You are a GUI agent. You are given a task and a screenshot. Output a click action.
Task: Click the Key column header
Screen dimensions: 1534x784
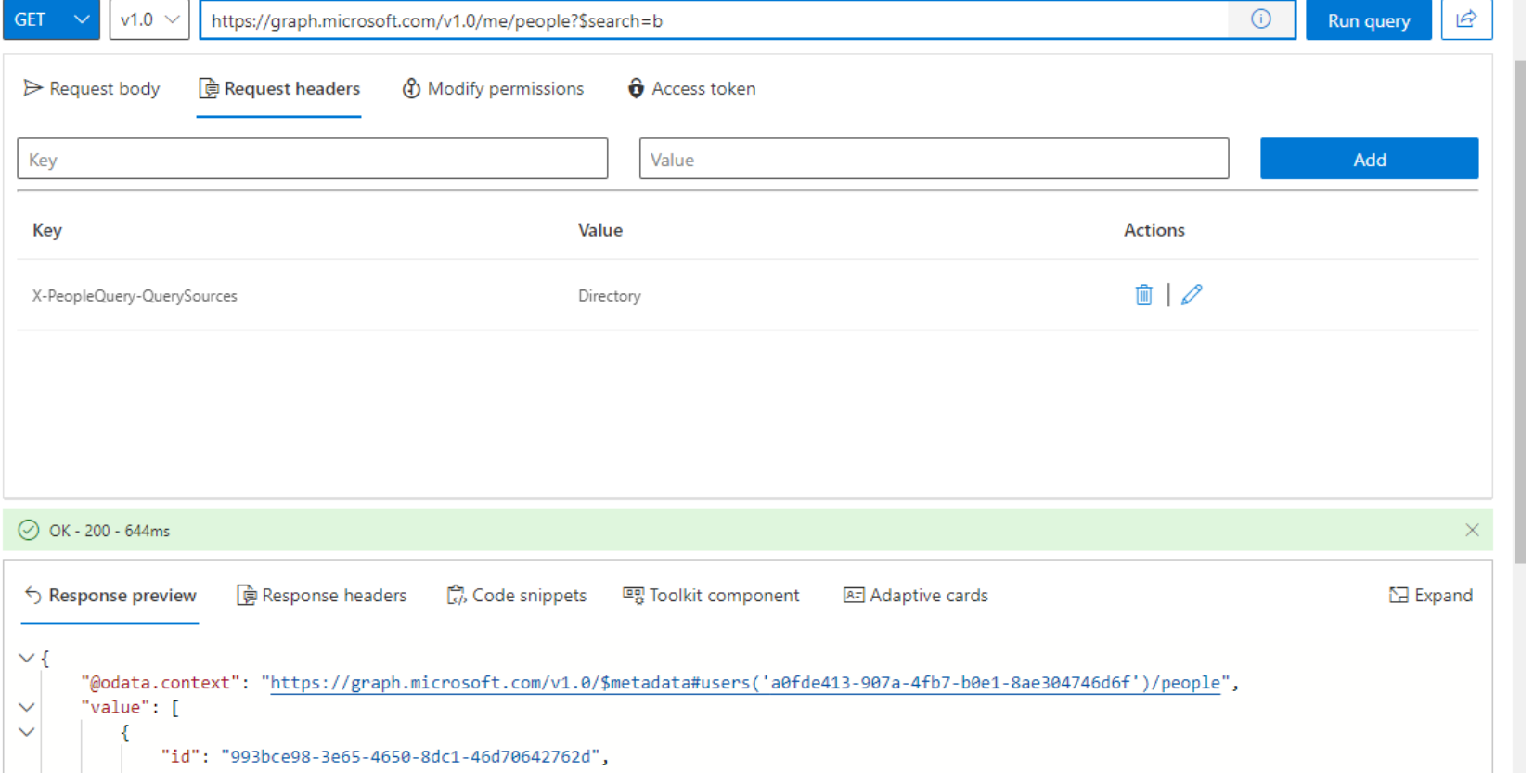[x=47, y=230]
